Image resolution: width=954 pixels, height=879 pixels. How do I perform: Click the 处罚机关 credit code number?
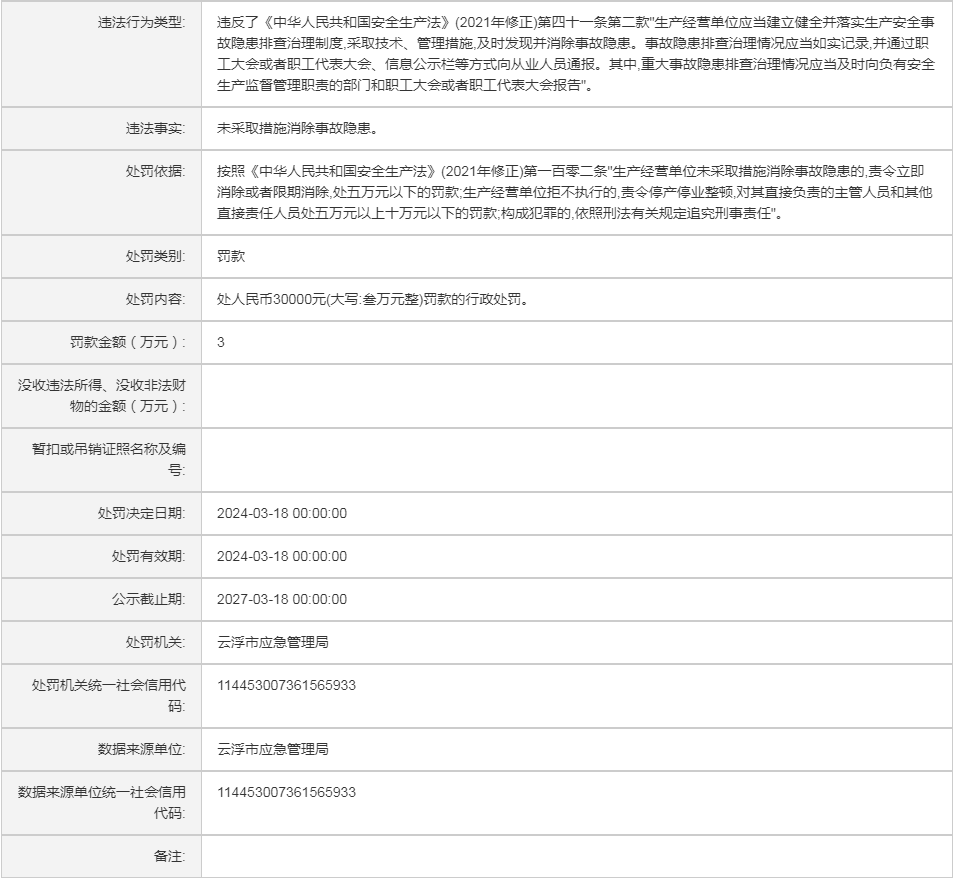(x=287, y=685)
